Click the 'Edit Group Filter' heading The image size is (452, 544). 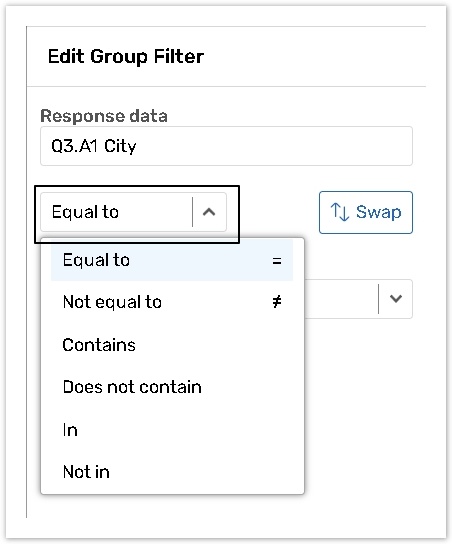[126, 57]
